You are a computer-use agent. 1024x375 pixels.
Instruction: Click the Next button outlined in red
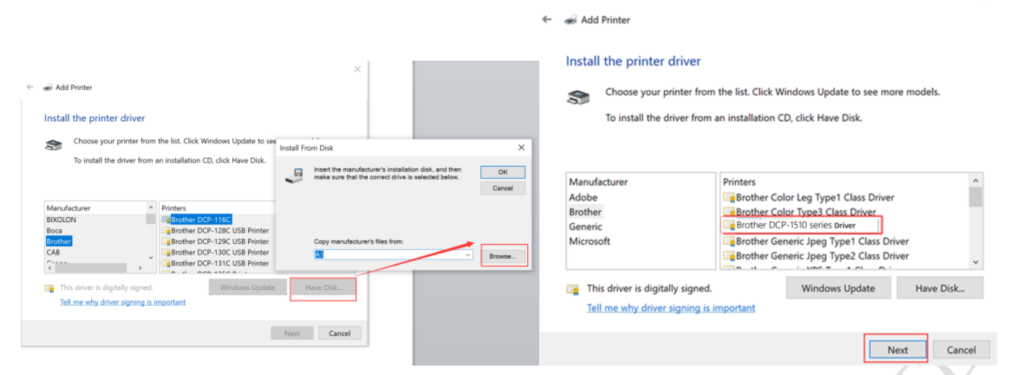click(x=897, y=350)
